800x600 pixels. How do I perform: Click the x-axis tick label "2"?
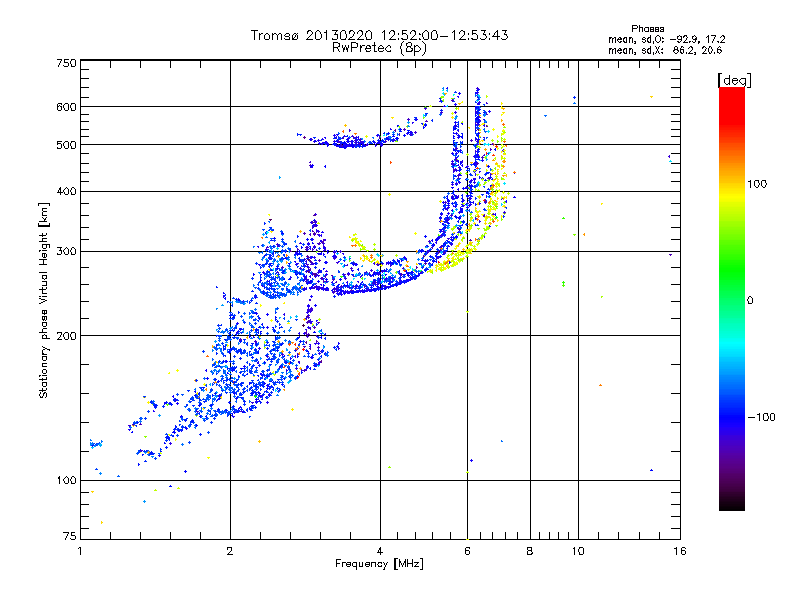[230, 551]
